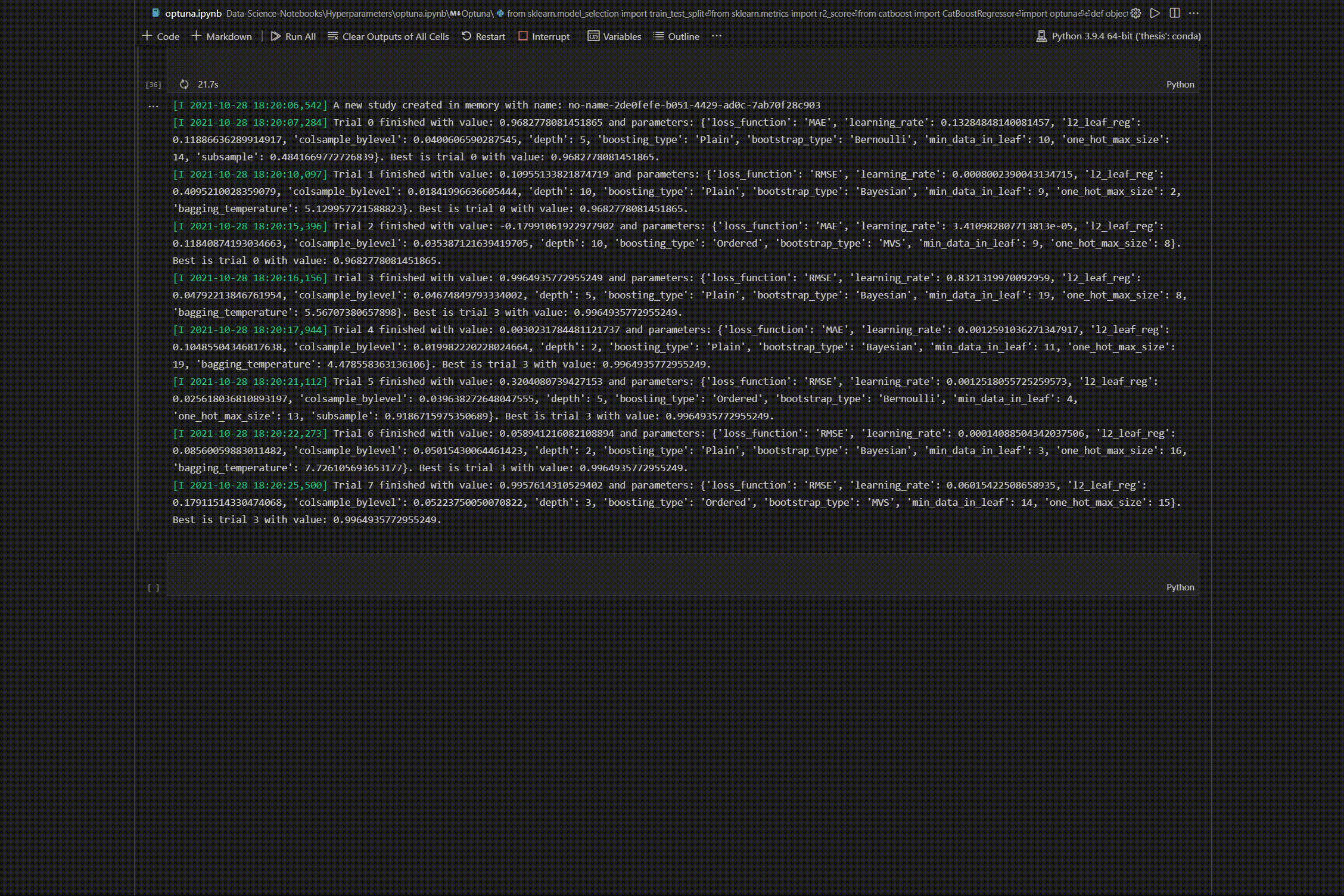The width and height of the screenshot is (1344, 896).
Task: Click the Optuna breadcrumb section
Action: coord(475,13)
